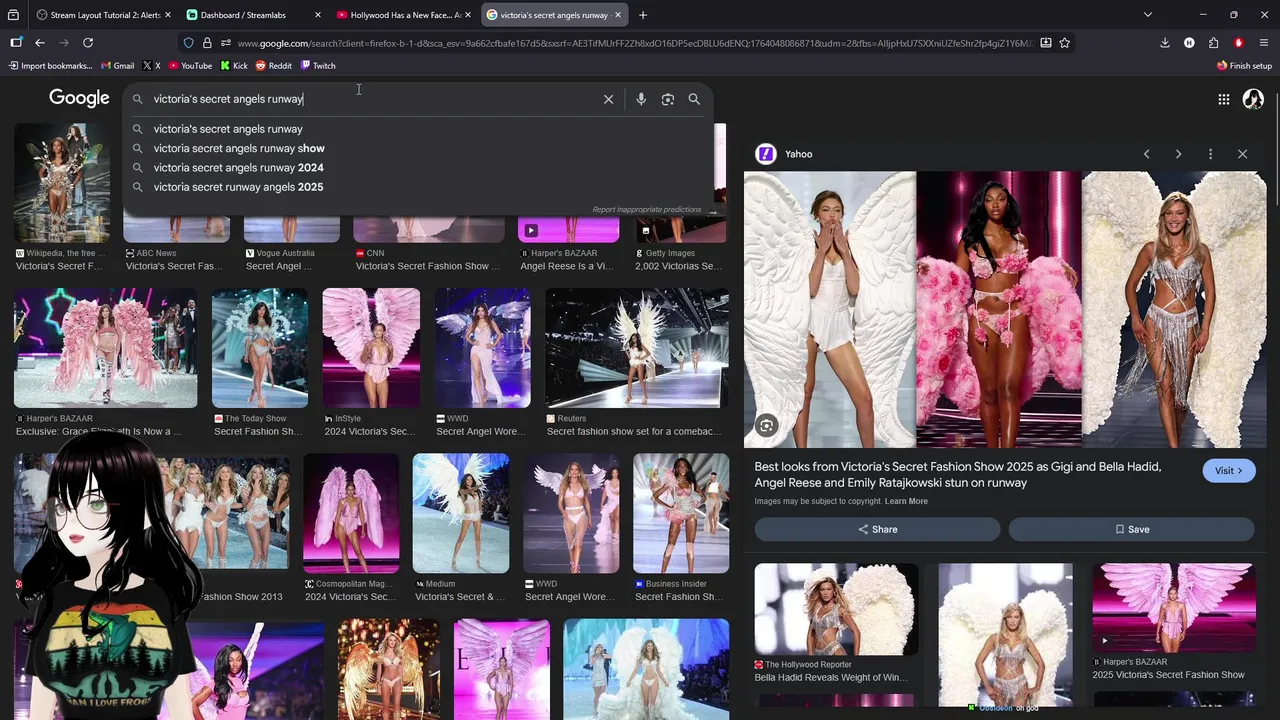
Task: Start a Google voice search
Action: click(x=641, y=99)
